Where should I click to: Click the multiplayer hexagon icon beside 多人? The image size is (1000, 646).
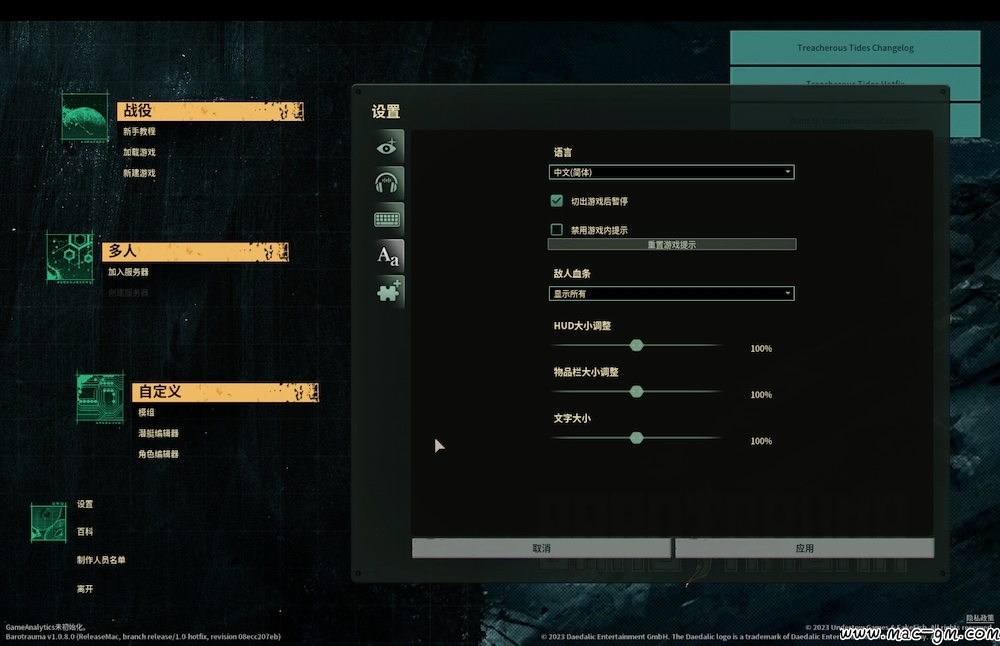tap(70, 258)
